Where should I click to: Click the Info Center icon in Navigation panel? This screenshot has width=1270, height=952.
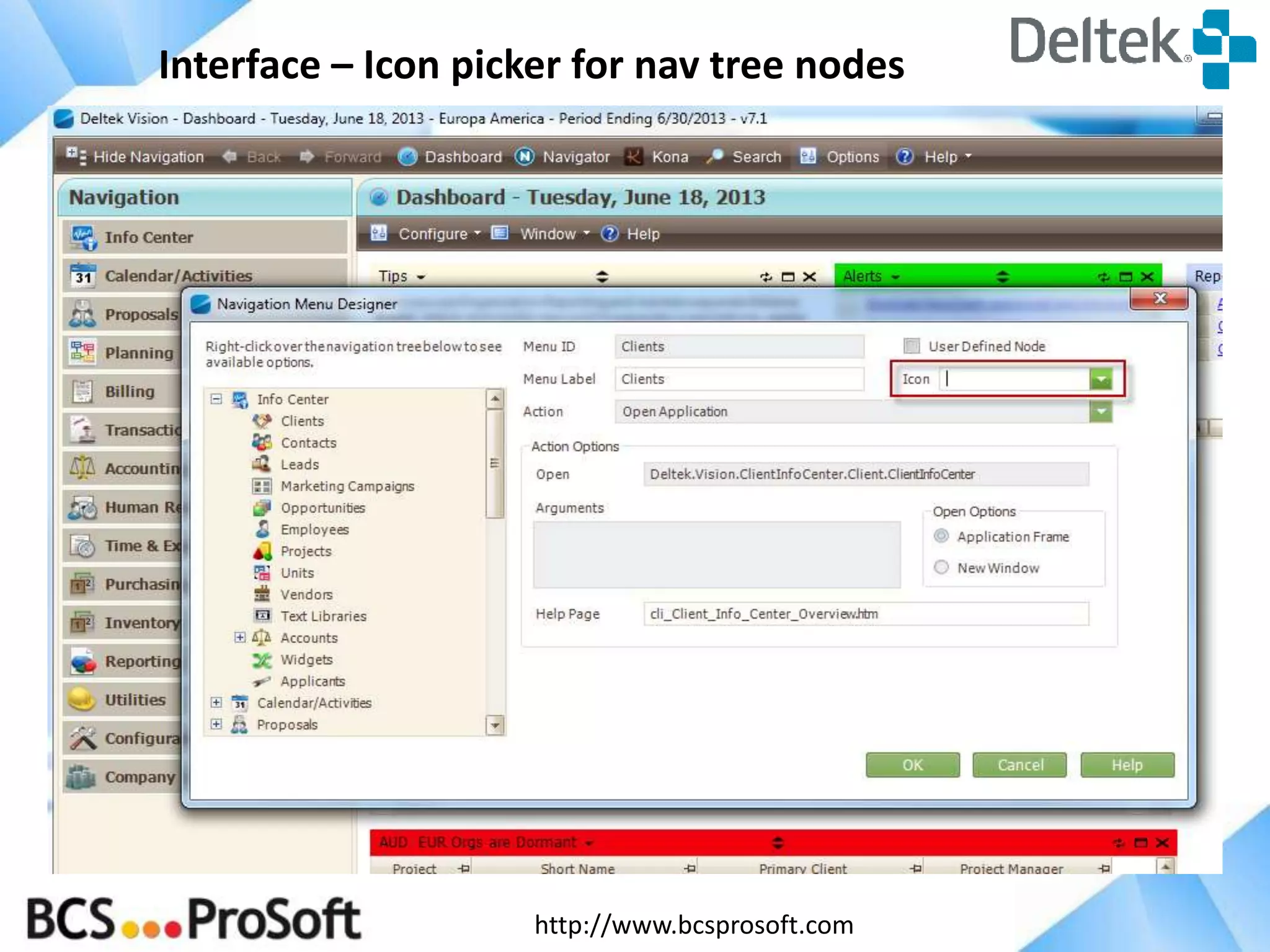83,237
